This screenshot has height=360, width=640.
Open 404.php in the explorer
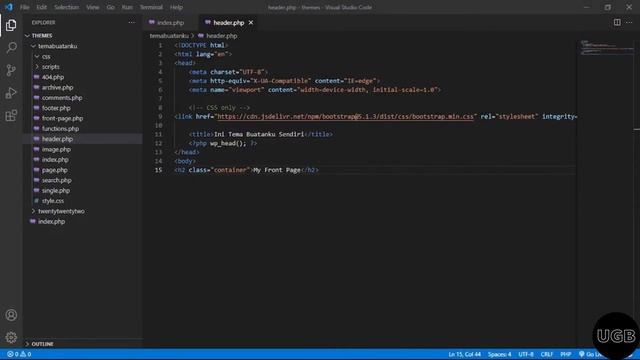click(x=53, y=77)
